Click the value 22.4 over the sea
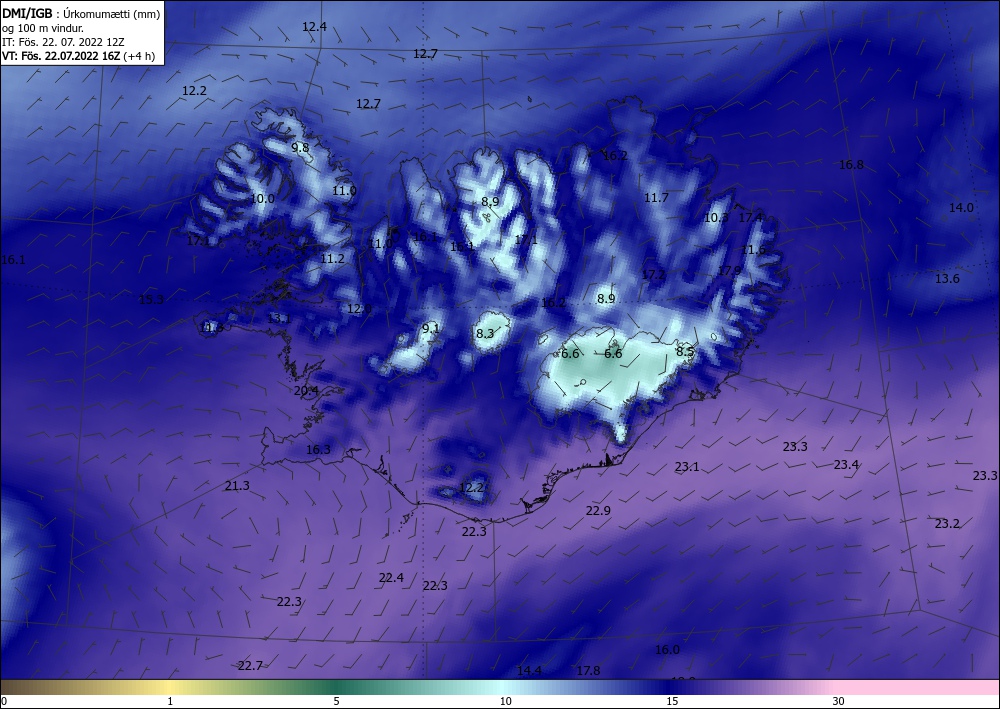The height and width of the screenshot is (709, 1000). tap(391, 578)
